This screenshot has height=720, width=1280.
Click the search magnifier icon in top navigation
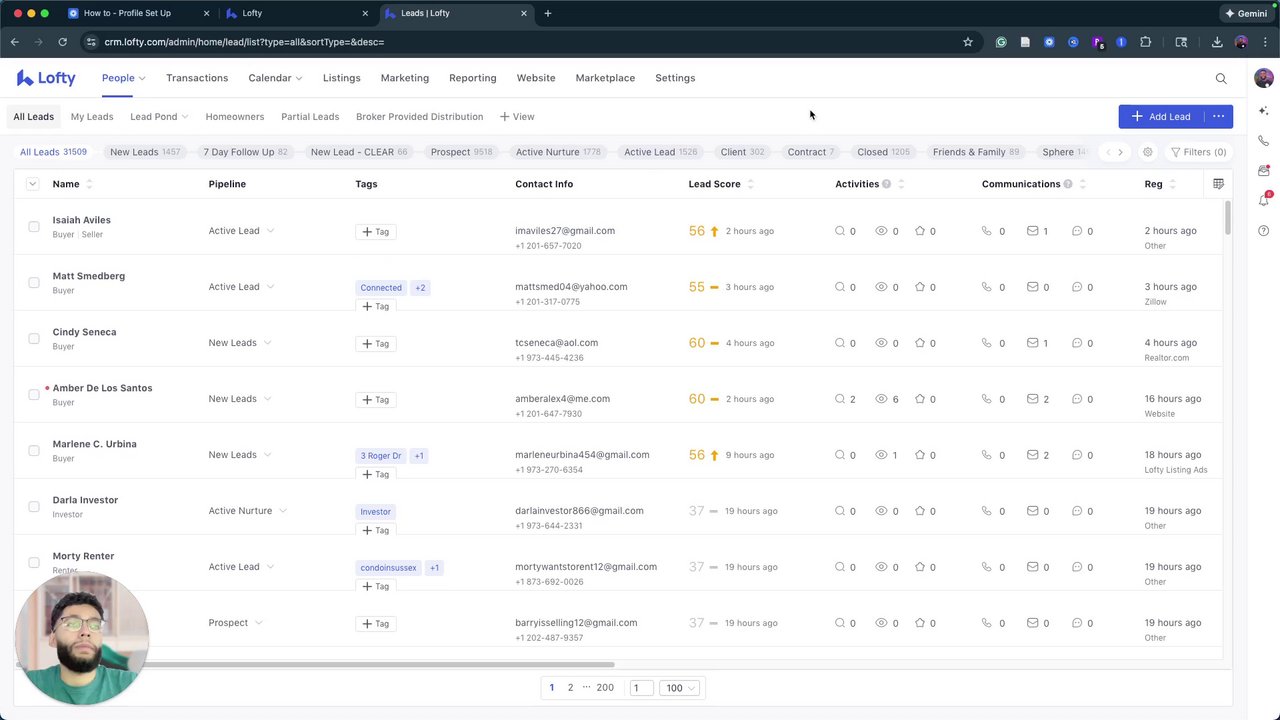[x=1221, y=78]
